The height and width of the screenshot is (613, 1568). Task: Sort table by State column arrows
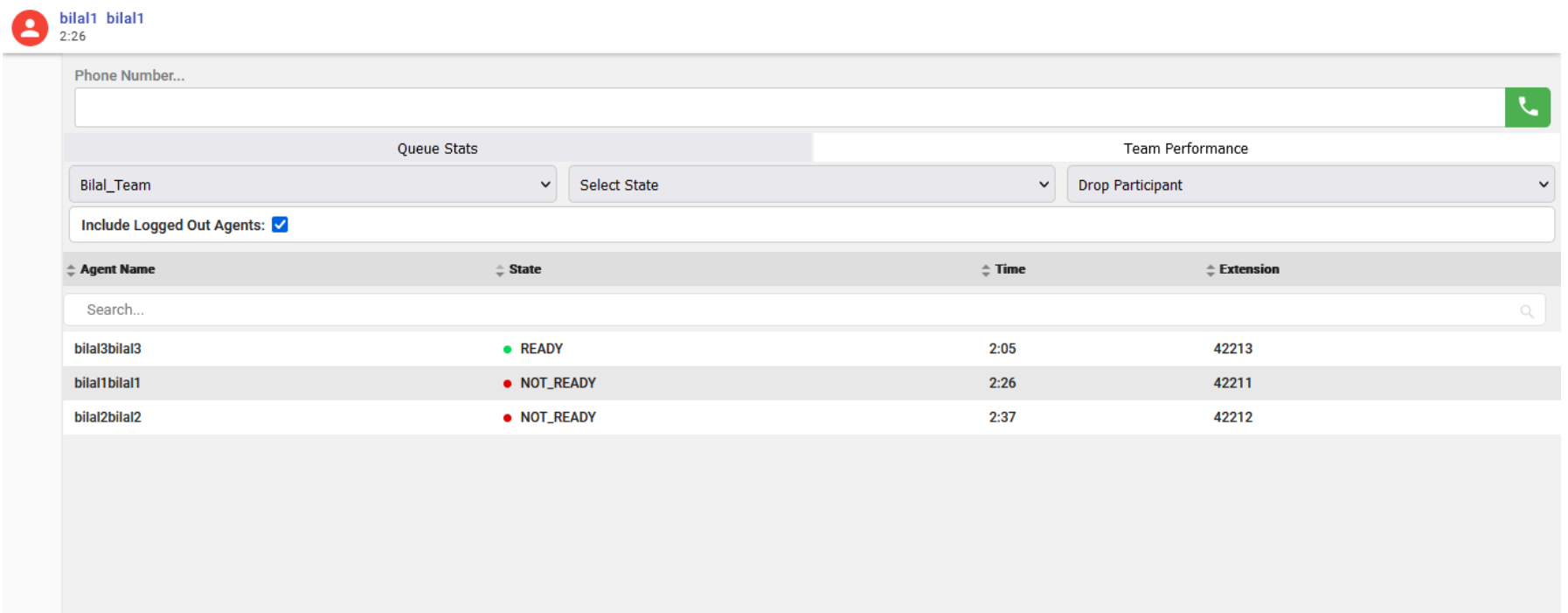pyautogui.click(x=500, y=270)
